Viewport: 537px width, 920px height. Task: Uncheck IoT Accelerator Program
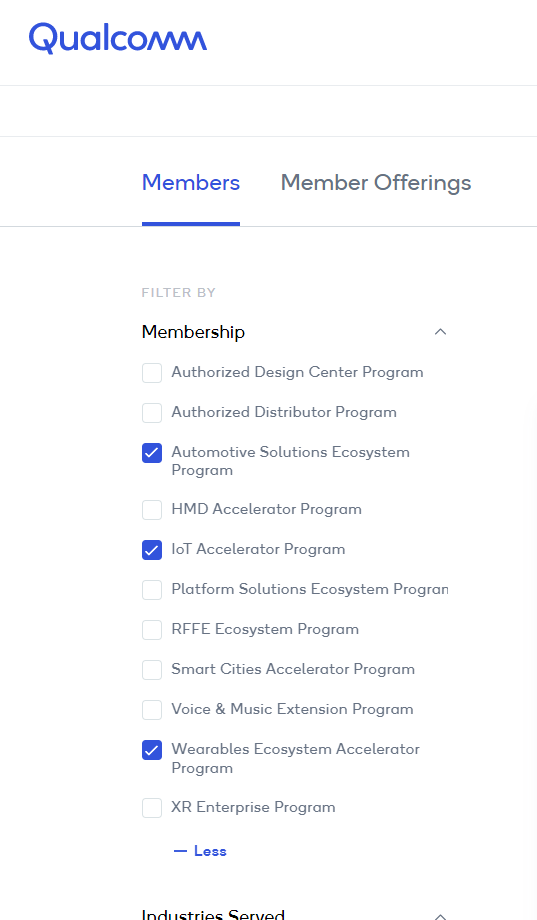pyautogui.click(x=152, y=550)
